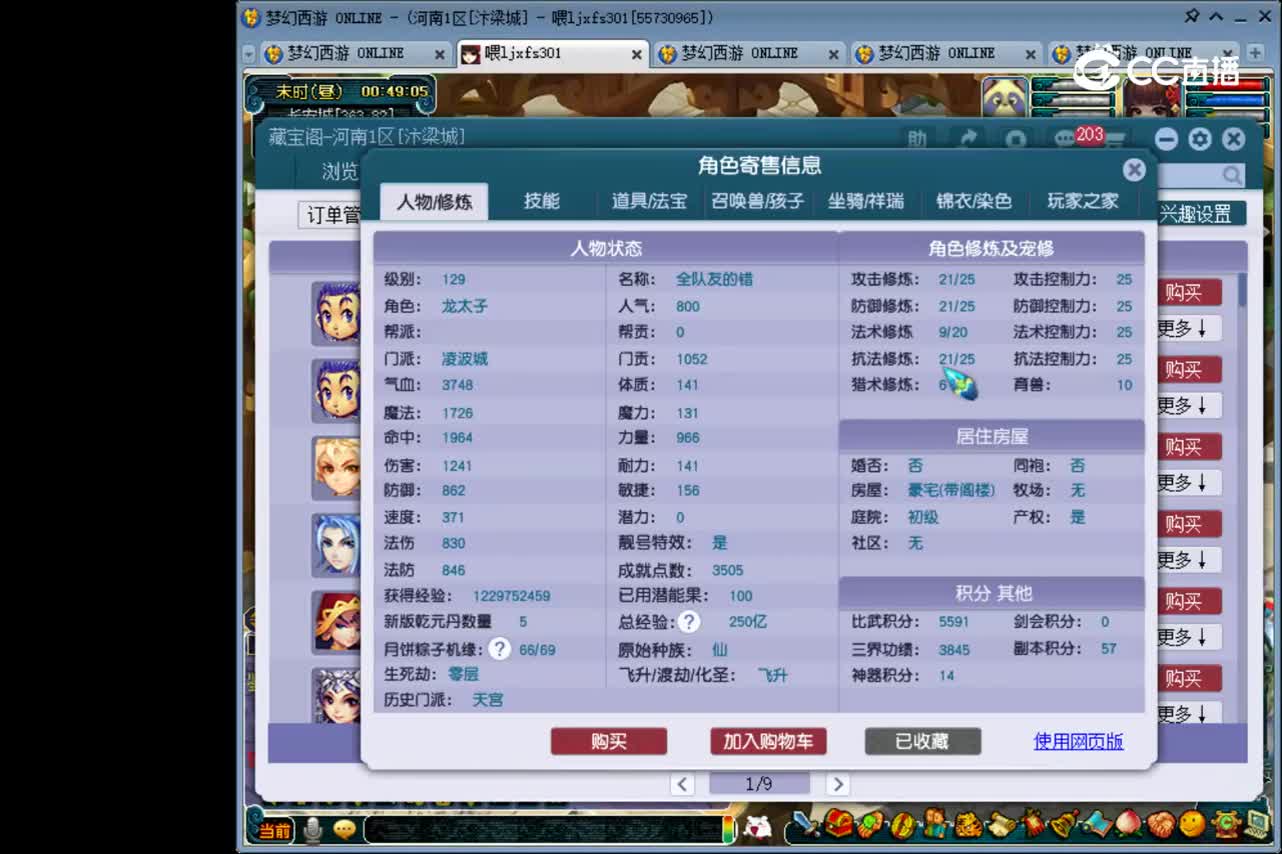Viewport: 1282px width, 854px height.
Task: Click 购买 button in the dialog footer
Action: tap(609, 741)
